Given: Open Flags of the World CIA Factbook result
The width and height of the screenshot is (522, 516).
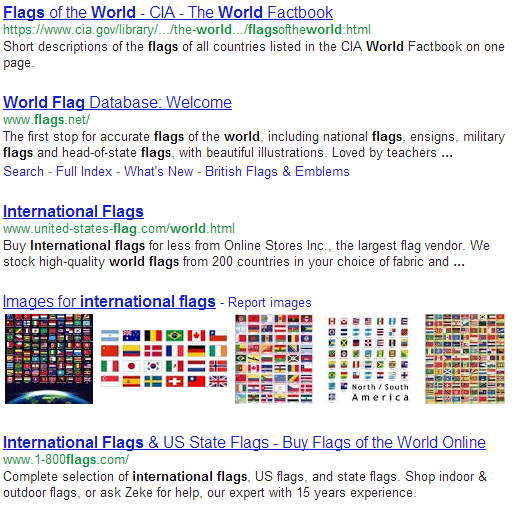Looking at the screenshot, I should (x=168, y=13).
